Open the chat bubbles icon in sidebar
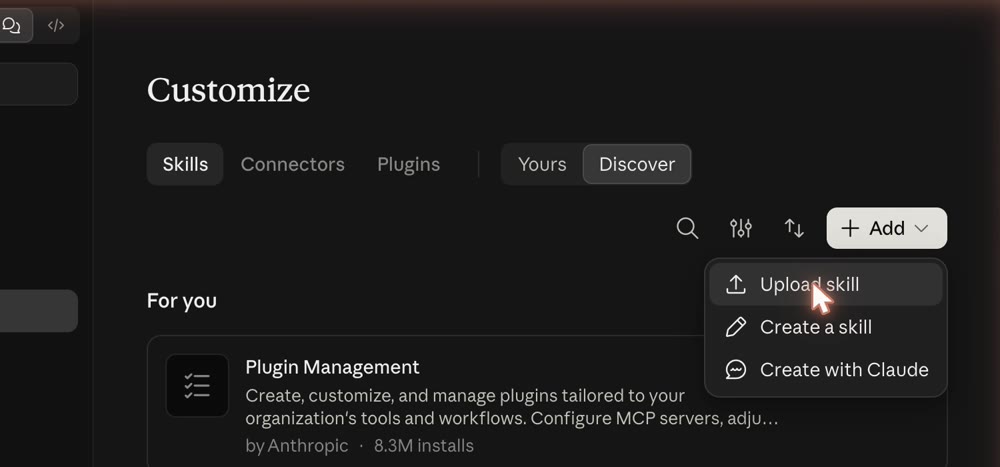 (x=11, y=26)
